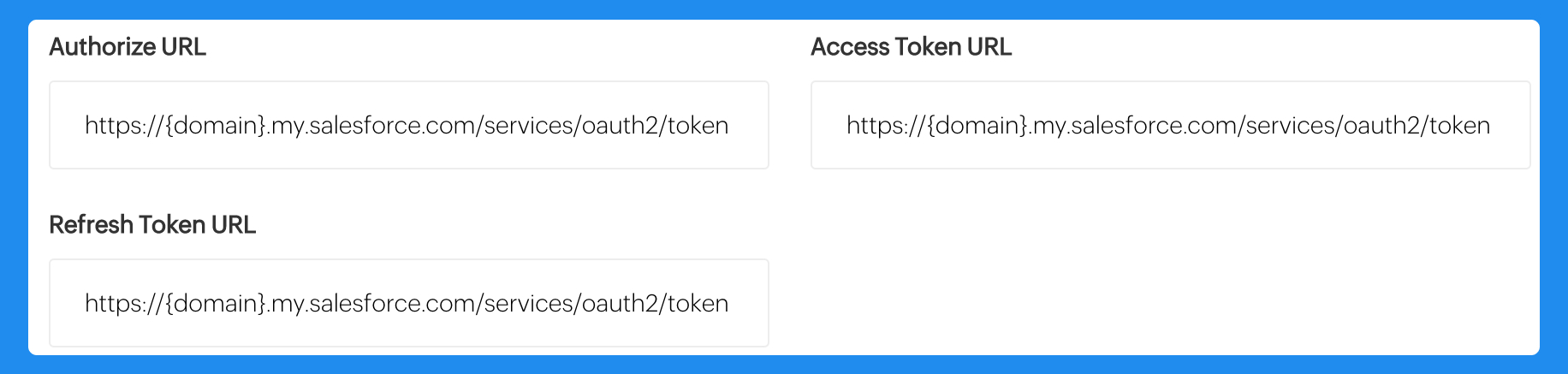Click the word "token" ending the Access Token URL value

(1459, 126)
